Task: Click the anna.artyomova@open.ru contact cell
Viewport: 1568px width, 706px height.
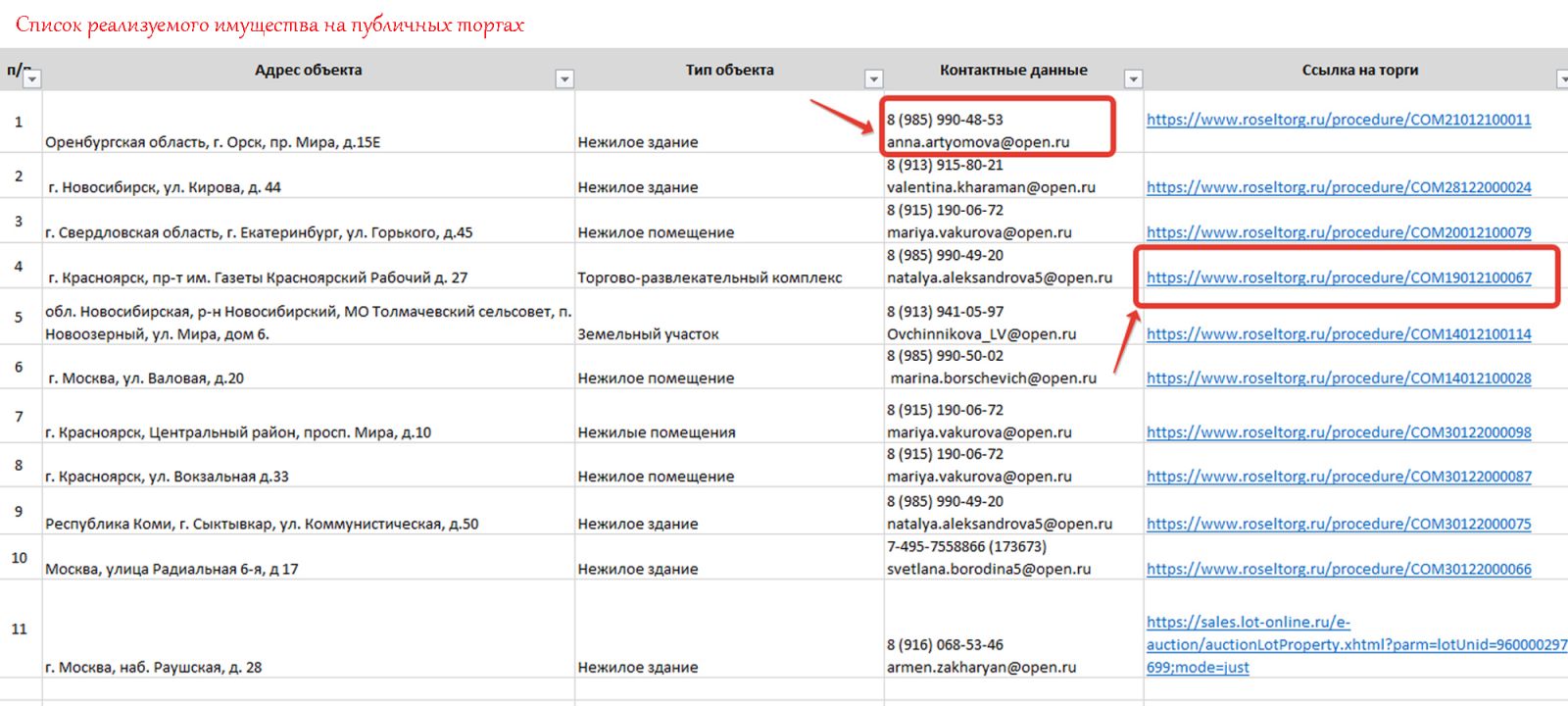Action: coord(977,142)
